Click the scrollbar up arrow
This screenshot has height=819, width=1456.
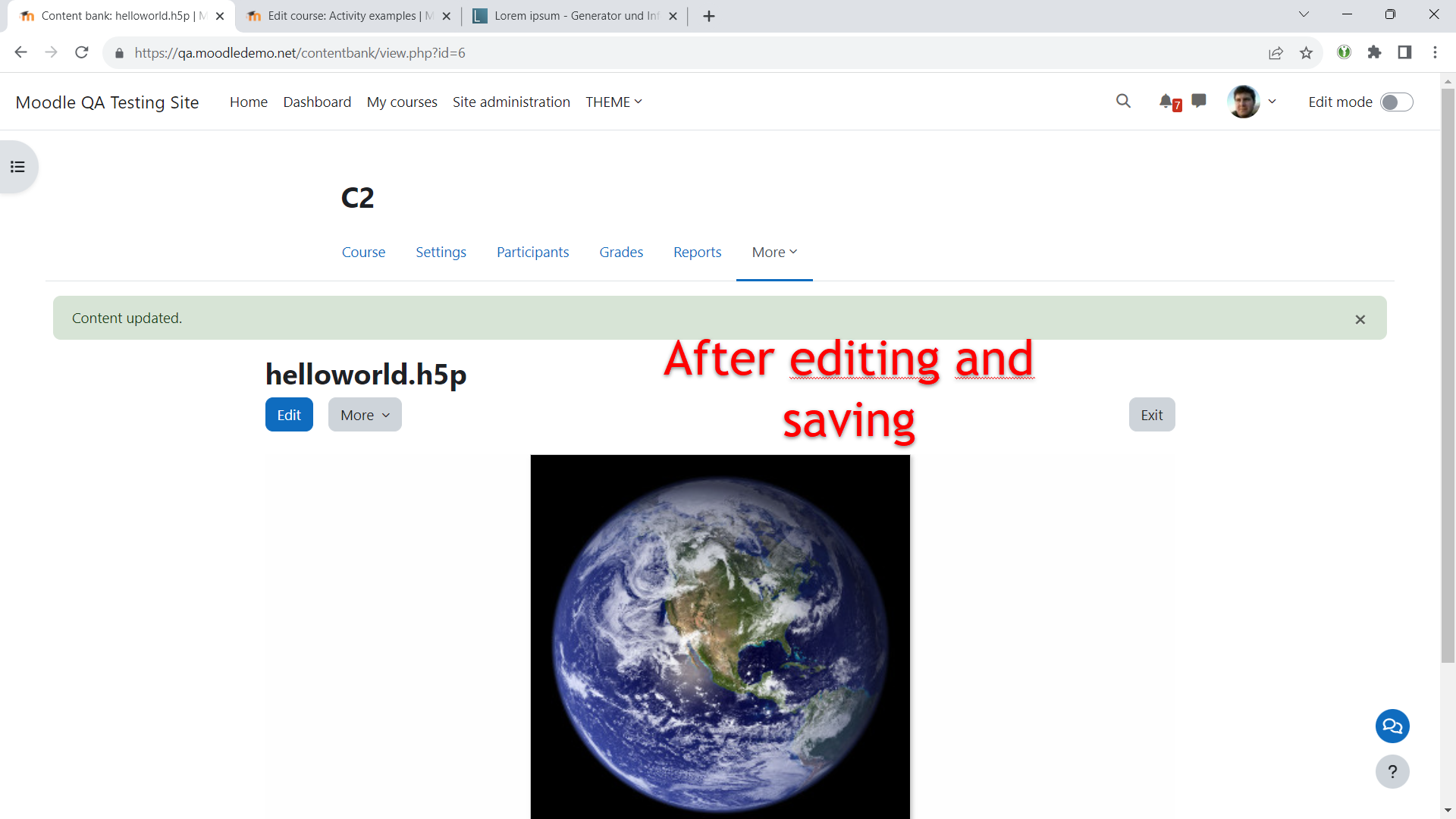[x=1448, y=80]
